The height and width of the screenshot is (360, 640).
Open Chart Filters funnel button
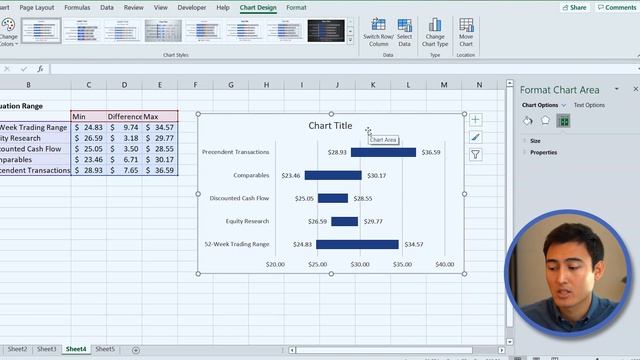pos(476,154)
